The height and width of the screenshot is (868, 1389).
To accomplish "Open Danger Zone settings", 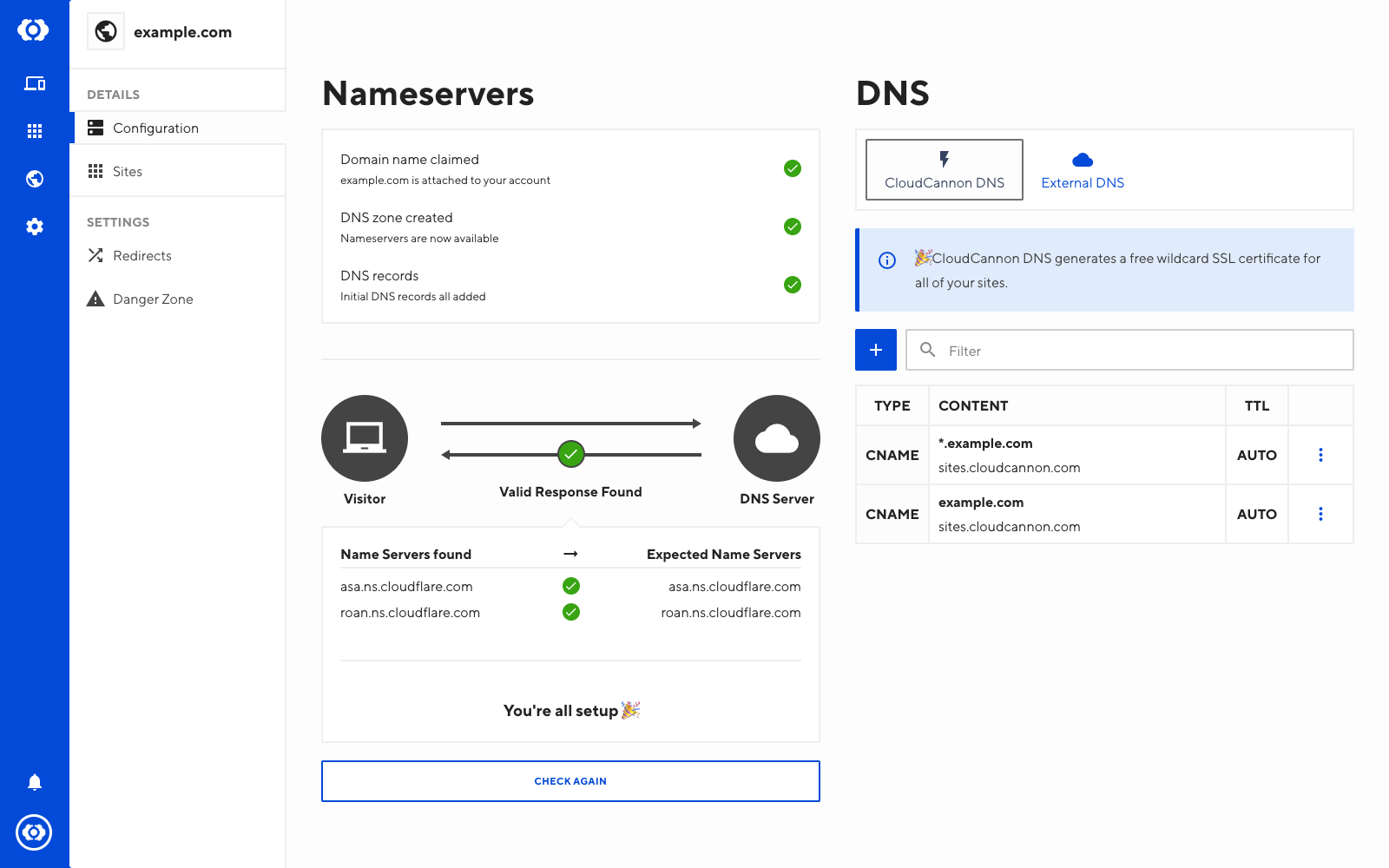I will coord(153,299).
